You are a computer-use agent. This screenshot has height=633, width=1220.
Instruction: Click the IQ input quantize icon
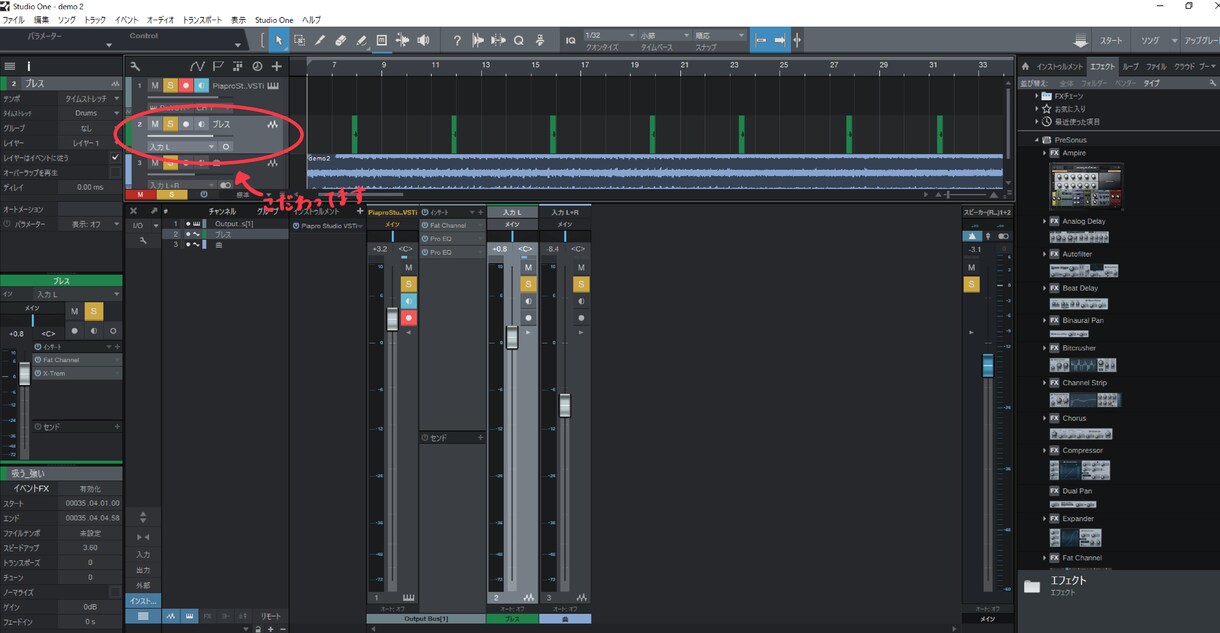pyautogui.click(x=570, y=40)
